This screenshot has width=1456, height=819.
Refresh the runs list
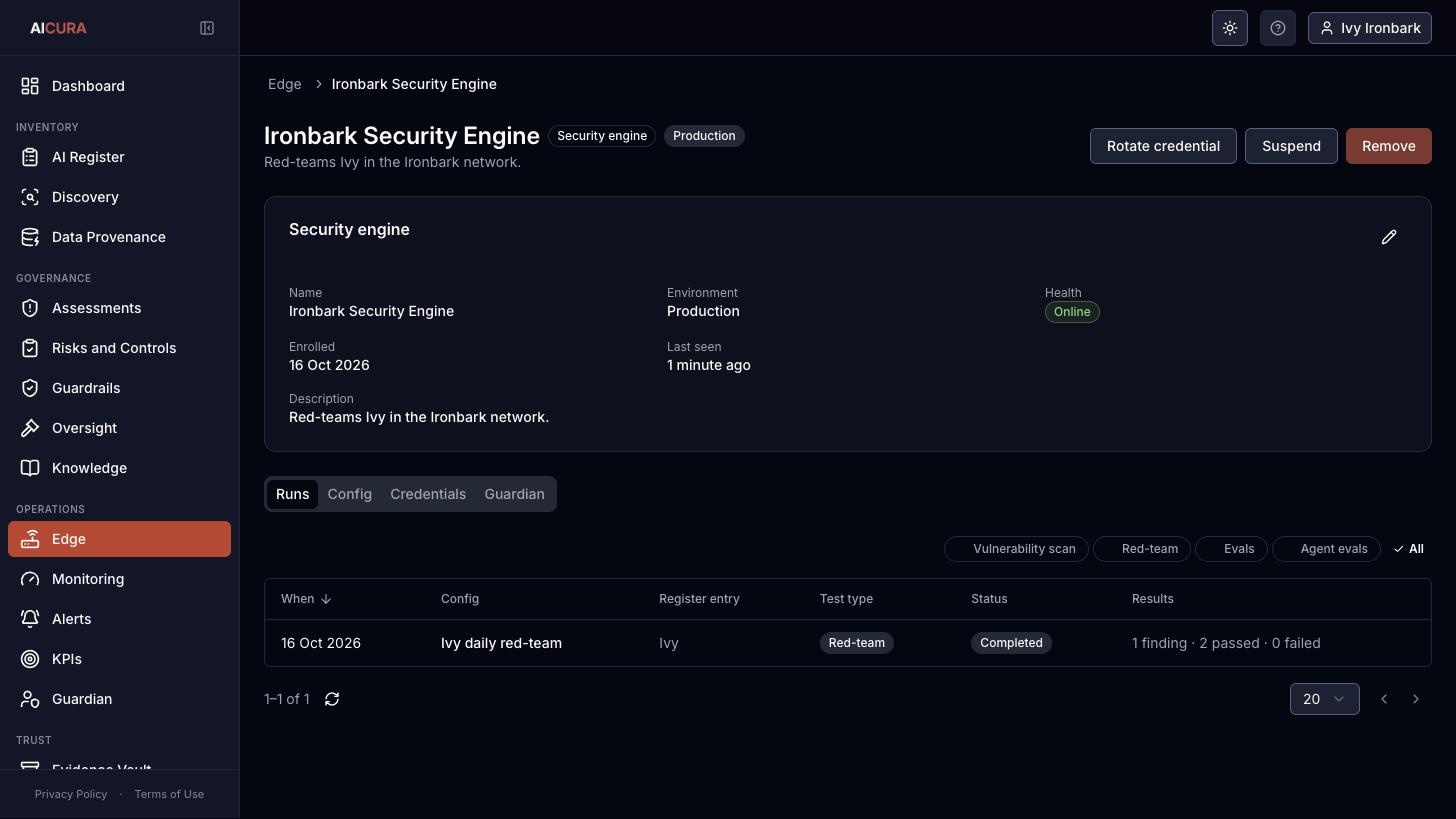coord(332,699)
